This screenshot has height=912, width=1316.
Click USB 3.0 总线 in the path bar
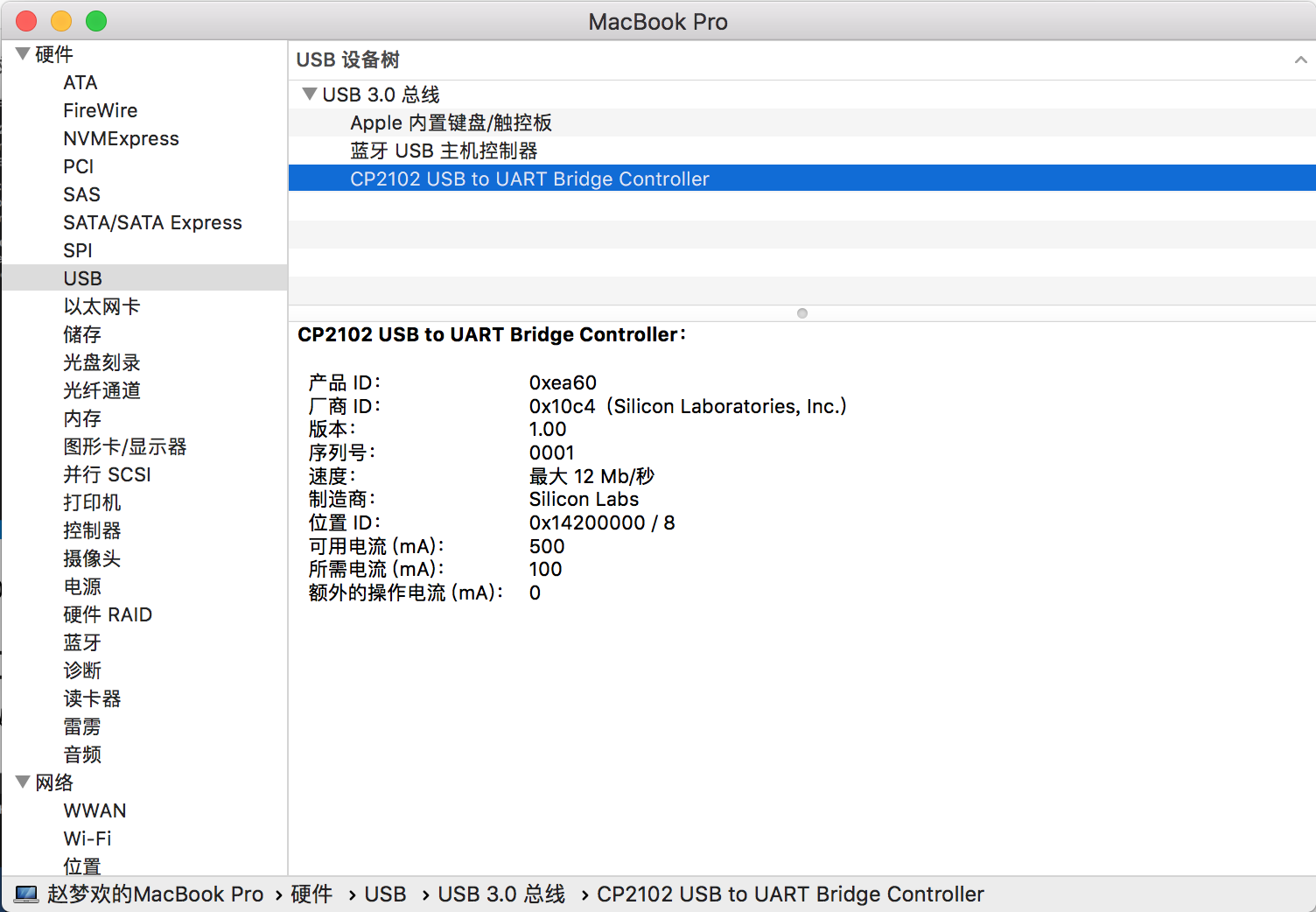pos(501,894)
